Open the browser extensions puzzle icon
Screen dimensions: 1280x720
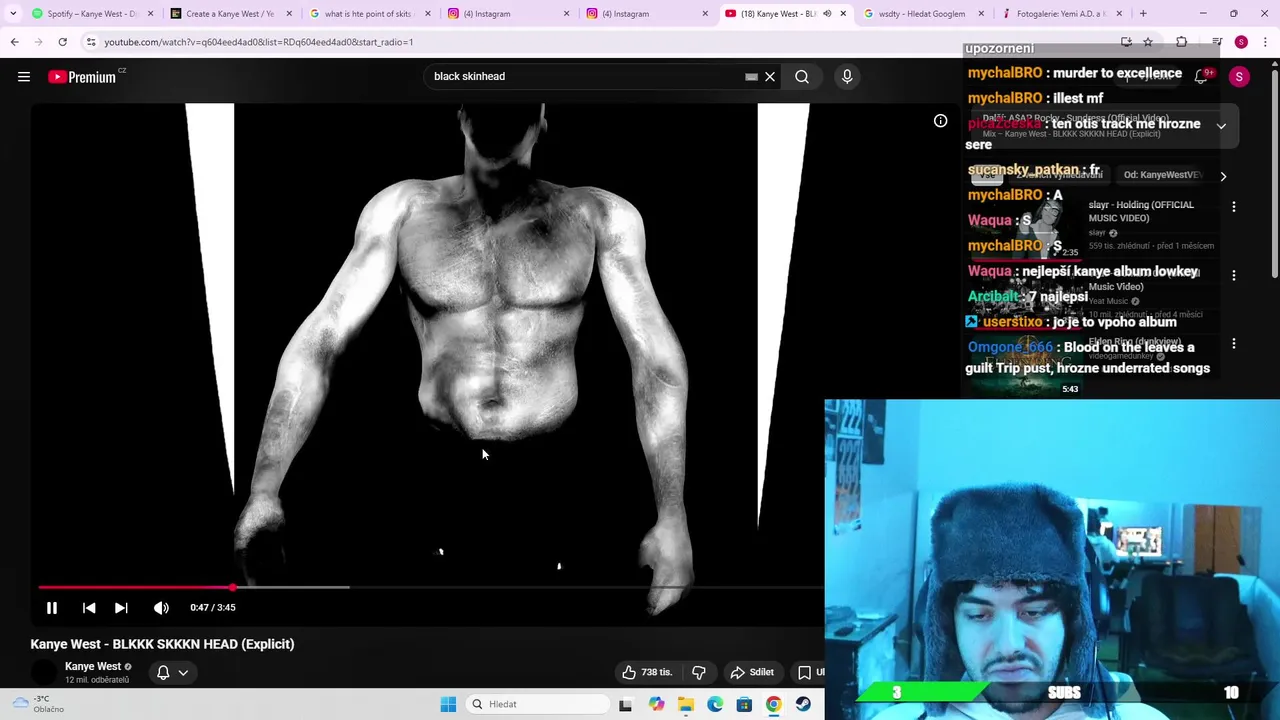[x=1181, y=42]
